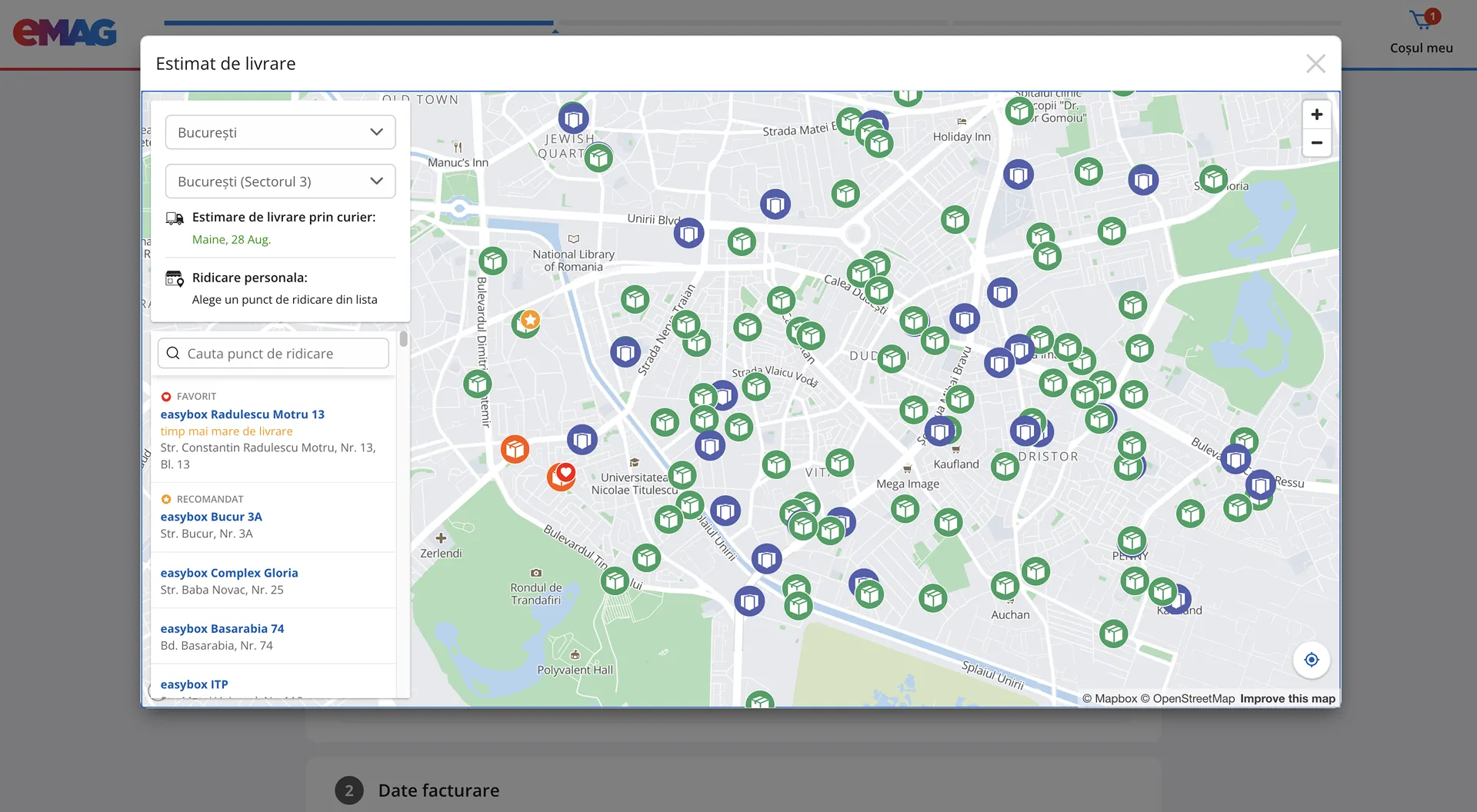
Task: Click green marker on Bulevardul Dimitrie Cantemir
Action: click(x=478, y=383)
